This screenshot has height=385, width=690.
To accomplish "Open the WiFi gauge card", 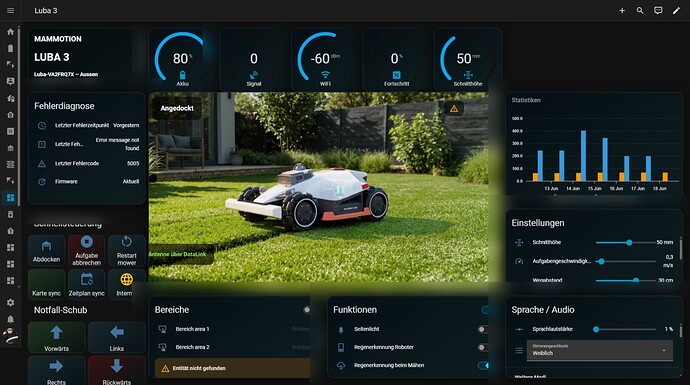I will point(325,59).
